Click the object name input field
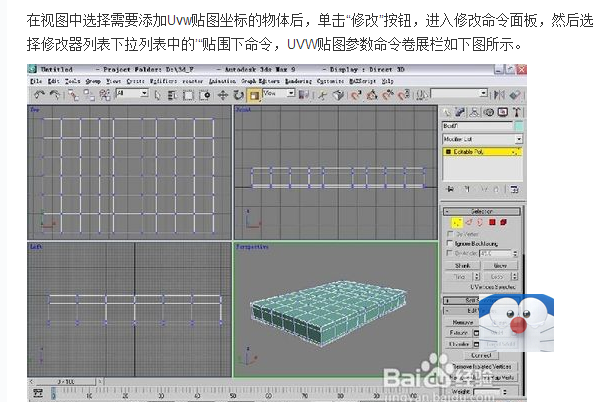This screenshot has width=604, height=402. click(x=477, y=126)
